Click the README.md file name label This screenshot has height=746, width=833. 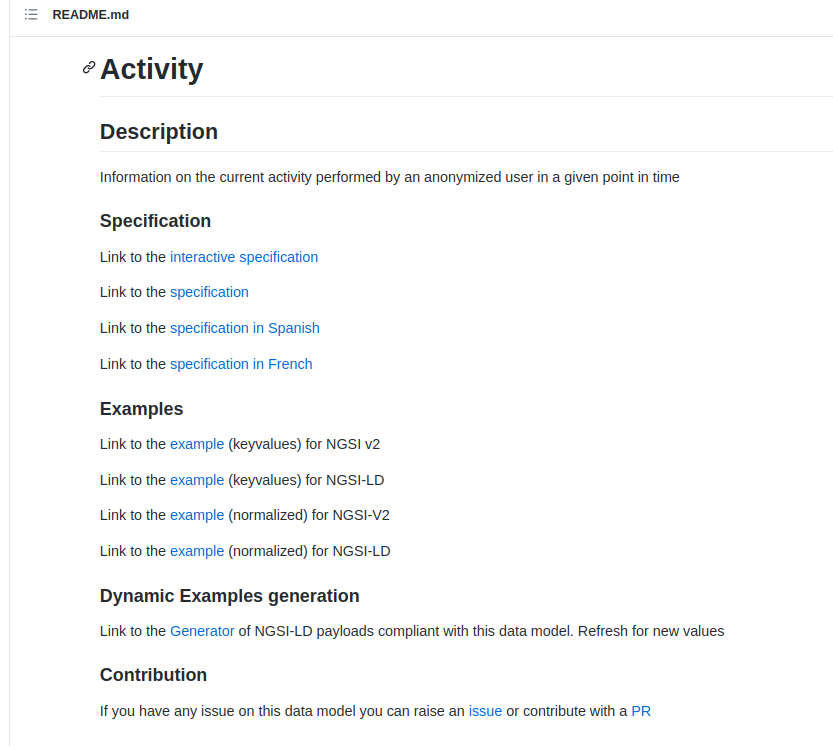(x=91, y=15)
